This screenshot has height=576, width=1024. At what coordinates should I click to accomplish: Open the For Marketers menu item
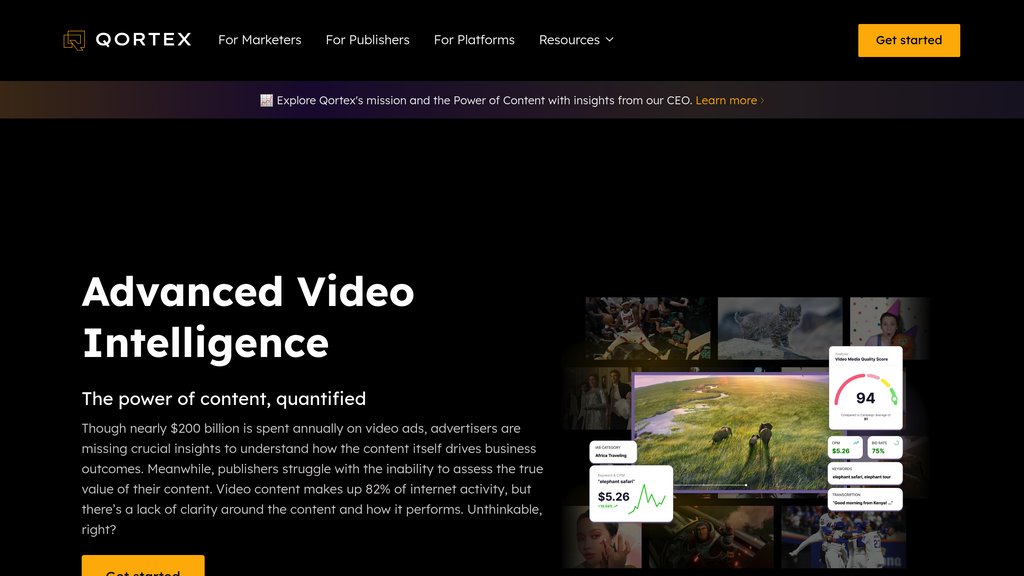(x=259, y=40)
